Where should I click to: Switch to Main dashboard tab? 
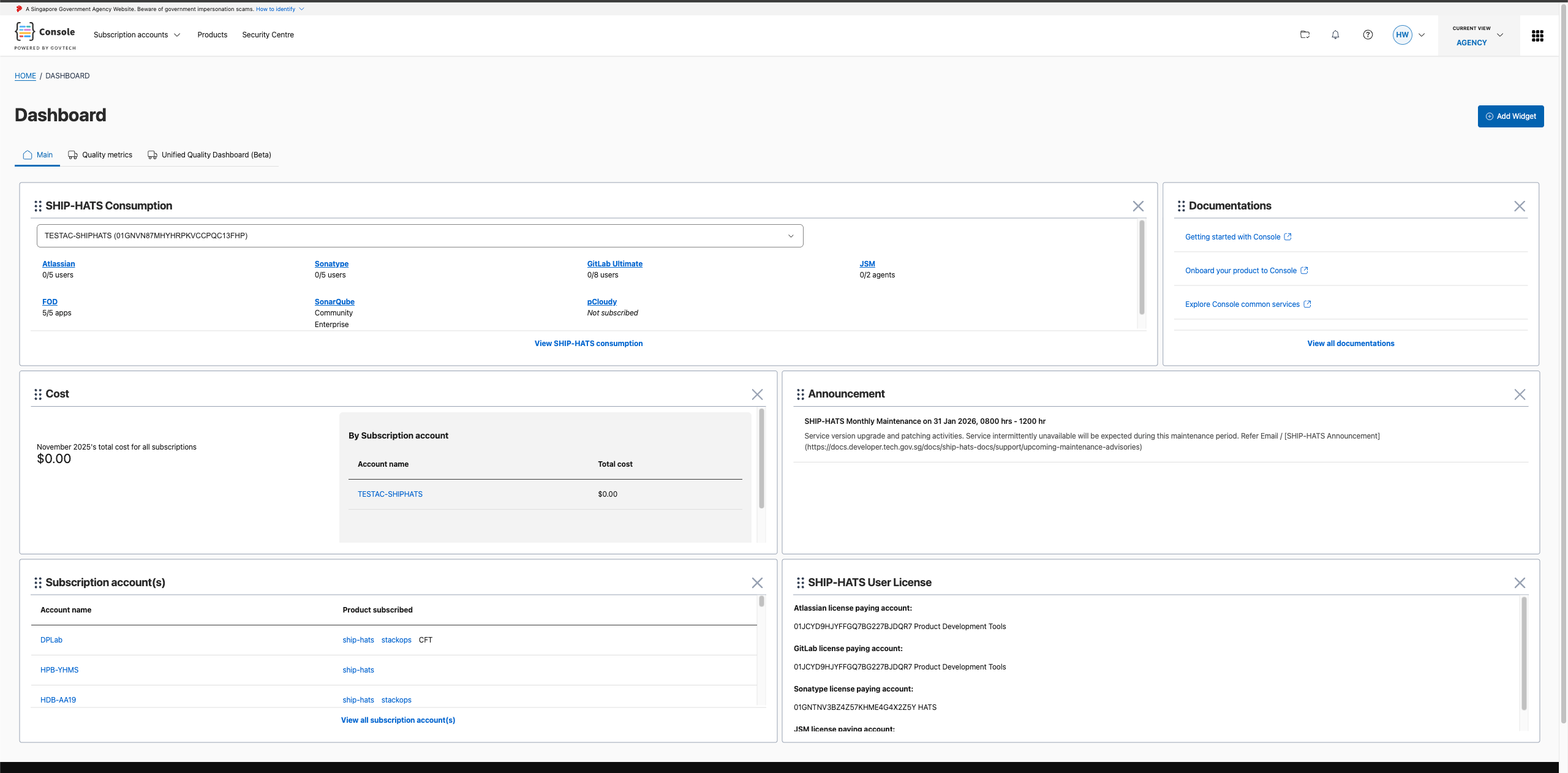tap(37, 155)
